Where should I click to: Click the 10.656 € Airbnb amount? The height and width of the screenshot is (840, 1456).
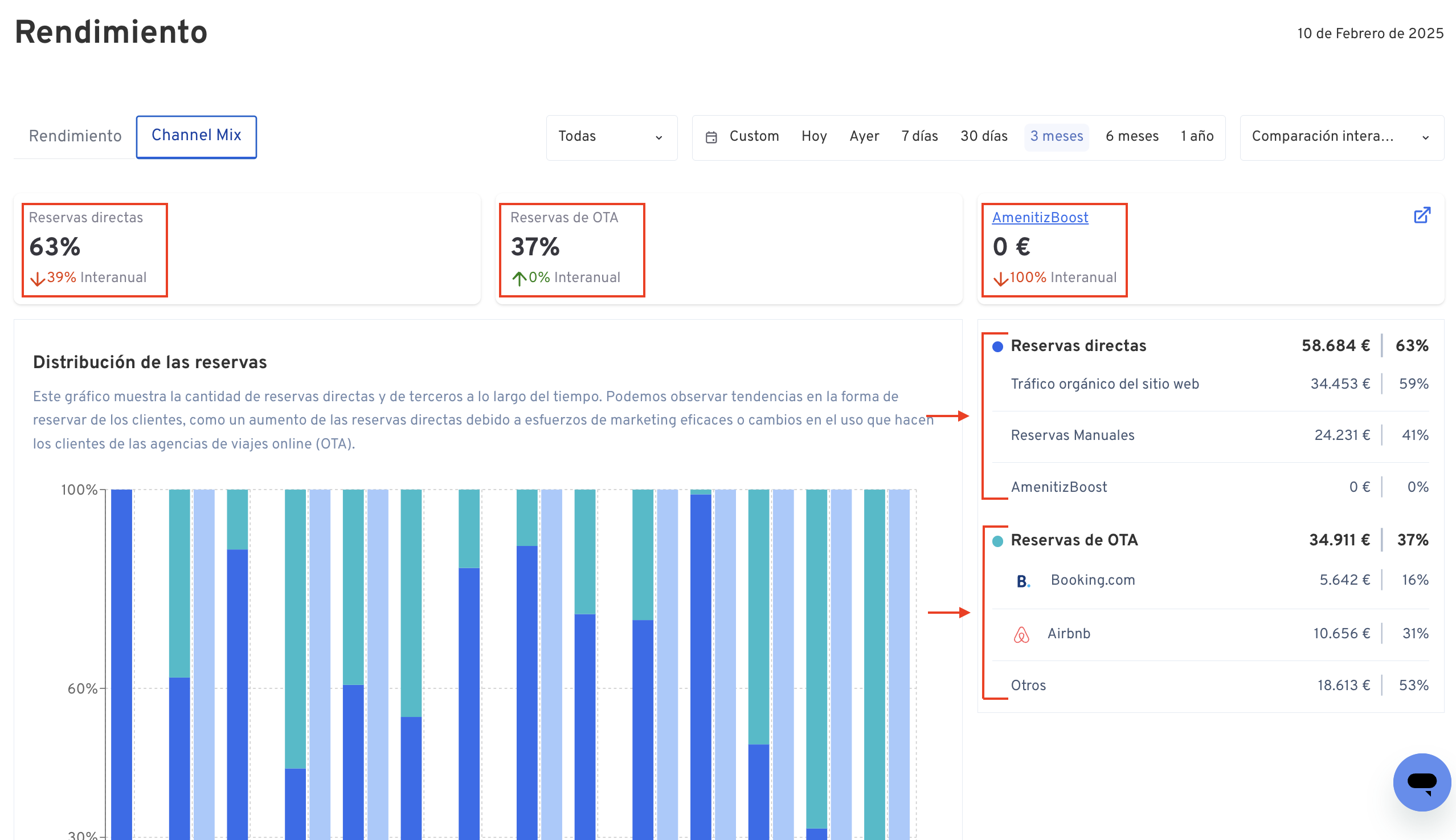coord(1342,634)
